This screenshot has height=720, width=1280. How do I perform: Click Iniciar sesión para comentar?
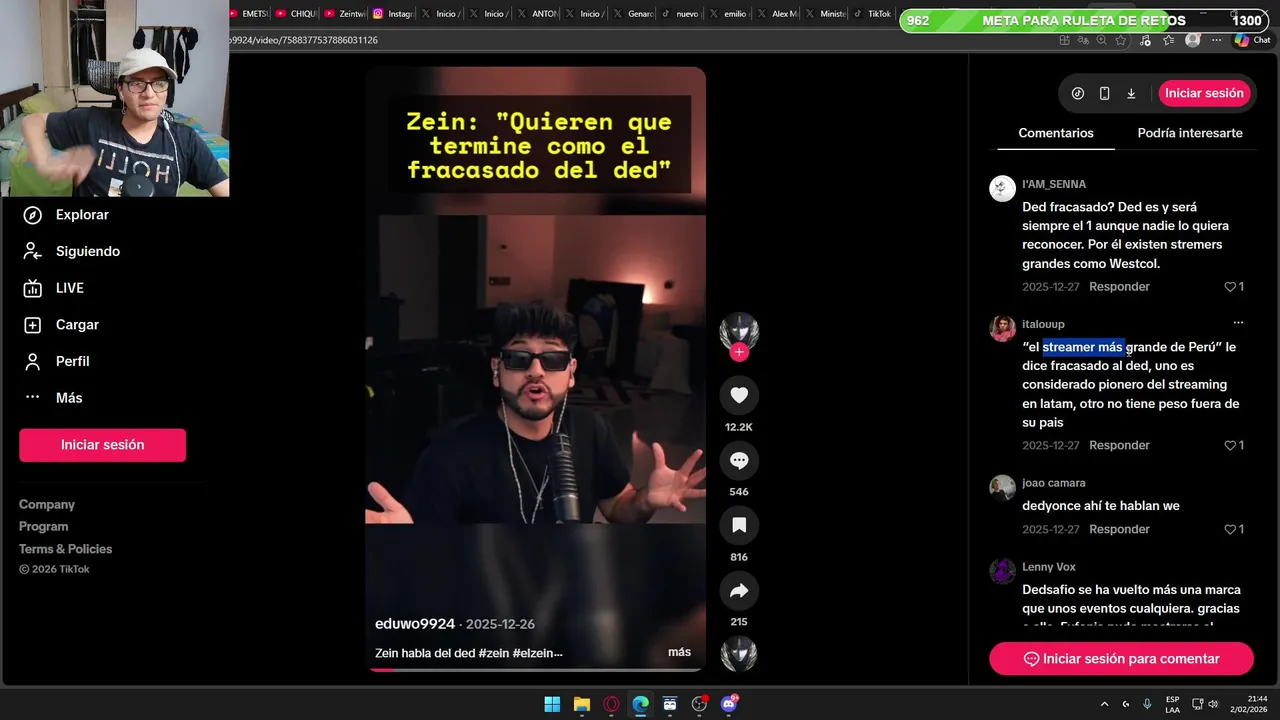click(x=1121, y=659)
